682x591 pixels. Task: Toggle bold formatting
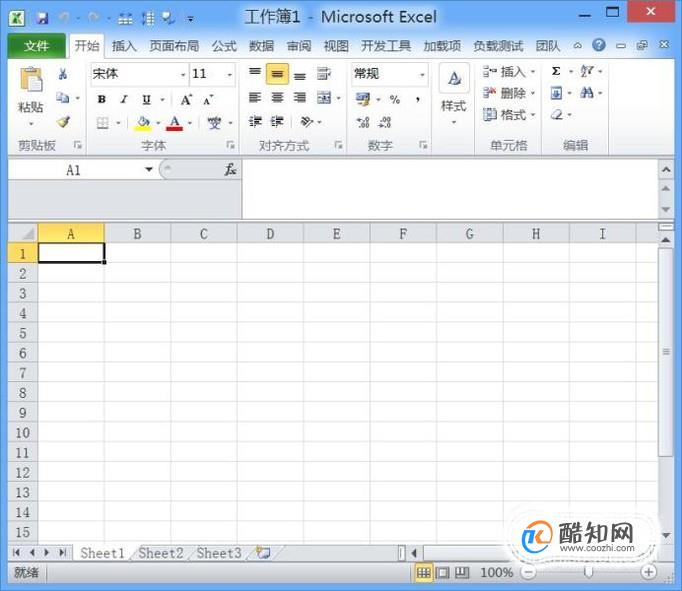pos(101,100)
